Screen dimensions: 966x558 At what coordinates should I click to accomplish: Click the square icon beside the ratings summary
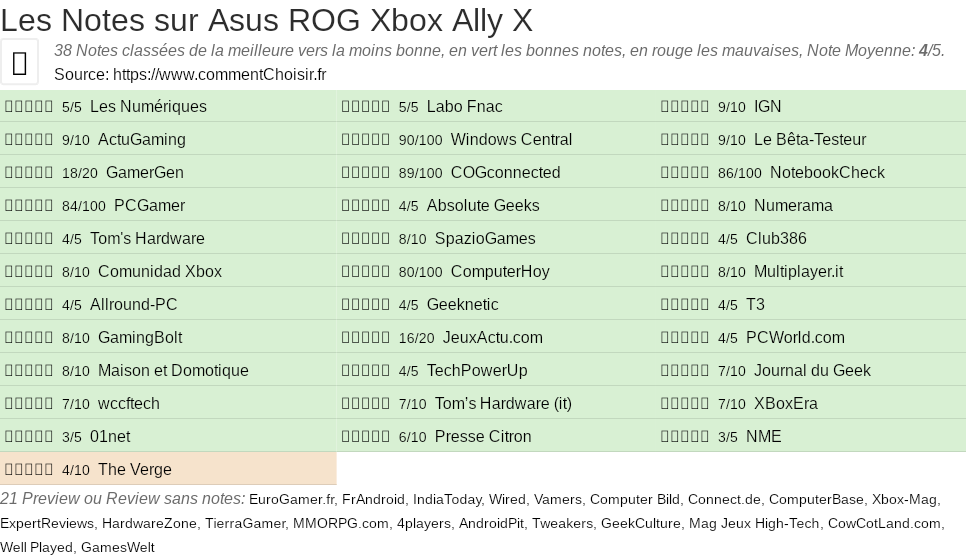(19, 62)
